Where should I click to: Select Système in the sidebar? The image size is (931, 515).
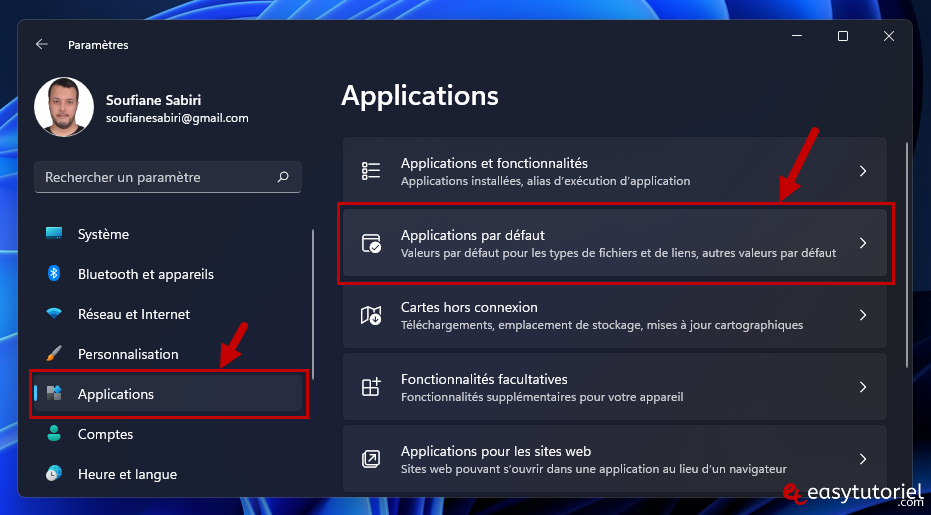168,234
